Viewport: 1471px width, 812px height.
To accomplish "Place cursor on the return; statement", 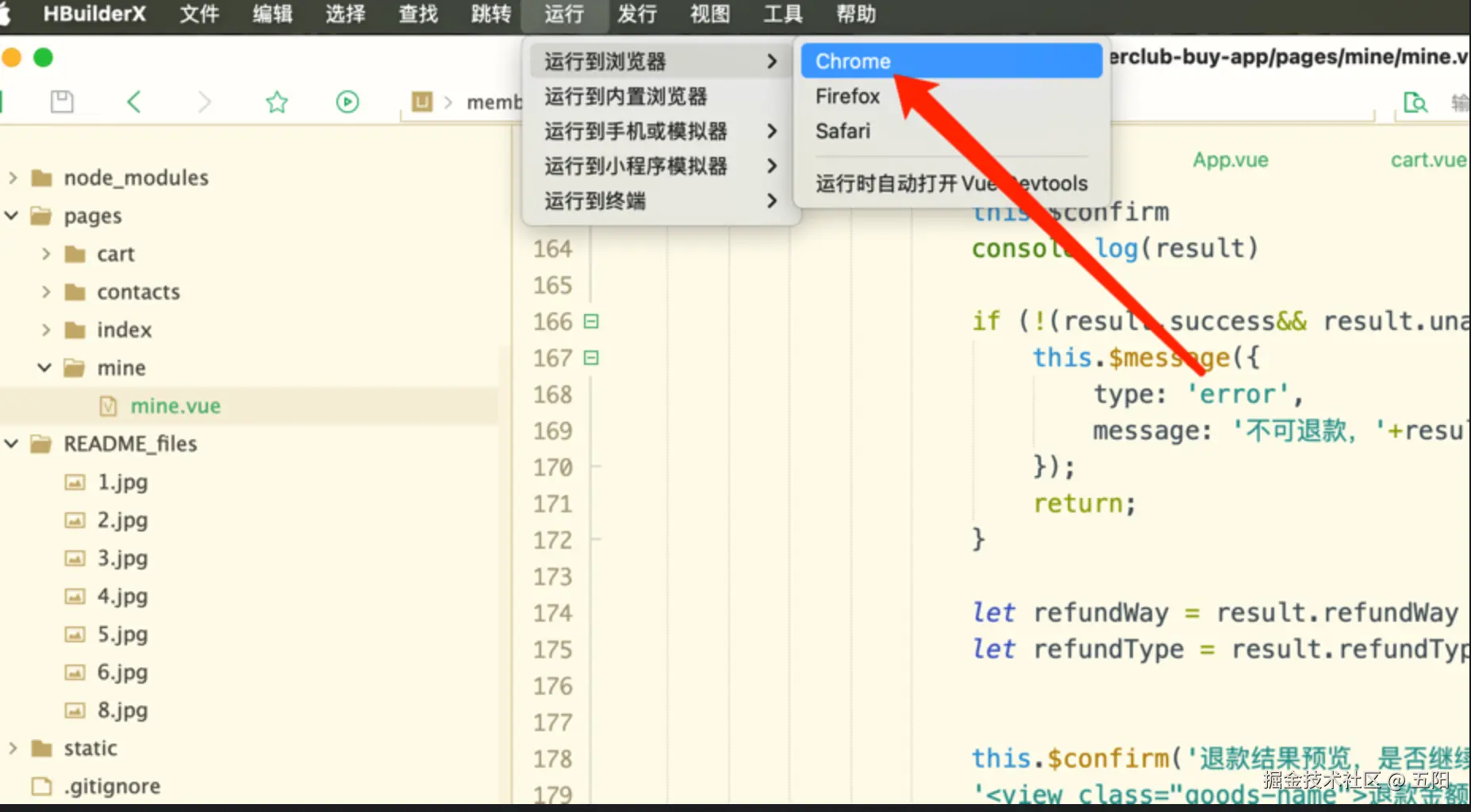I will click(1085, 504).
